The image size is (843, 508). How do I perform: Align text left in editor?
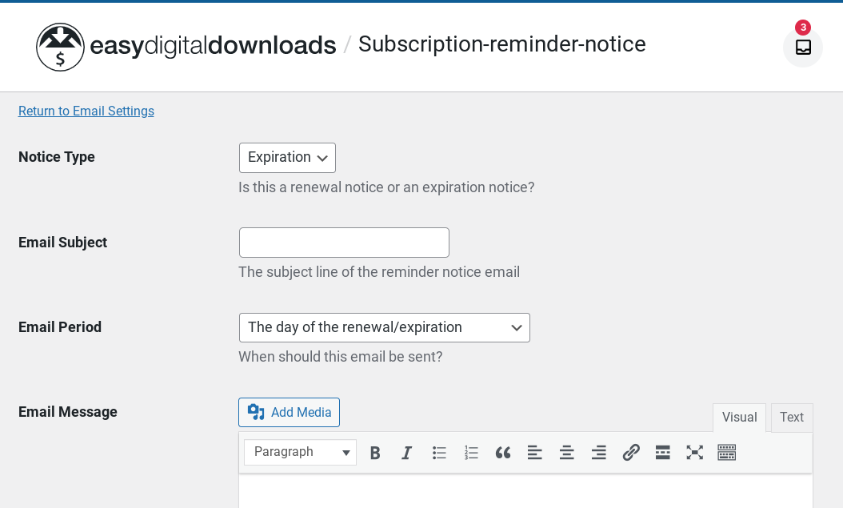(534, 453)
